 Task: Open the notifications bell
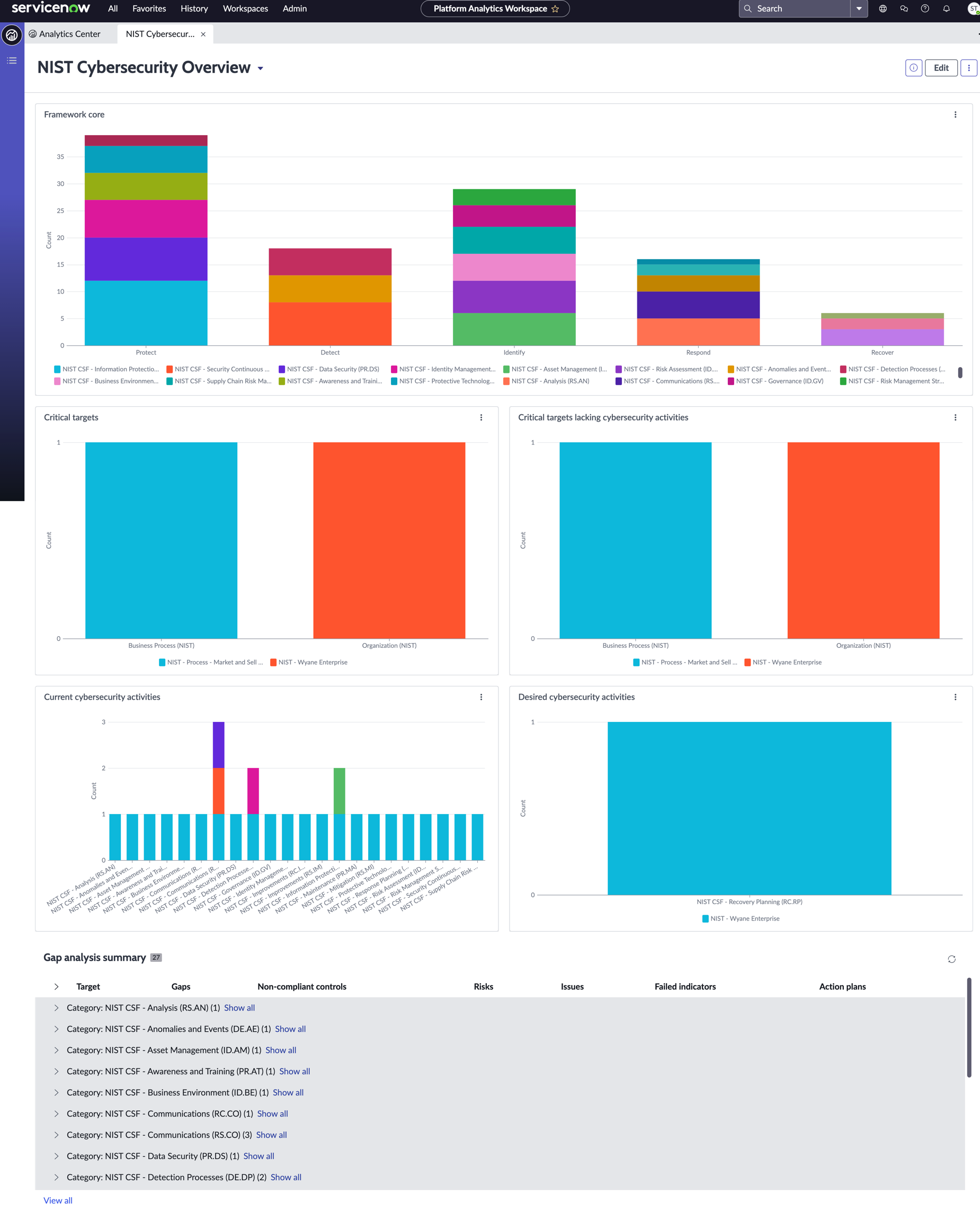[x=946, y=8]
